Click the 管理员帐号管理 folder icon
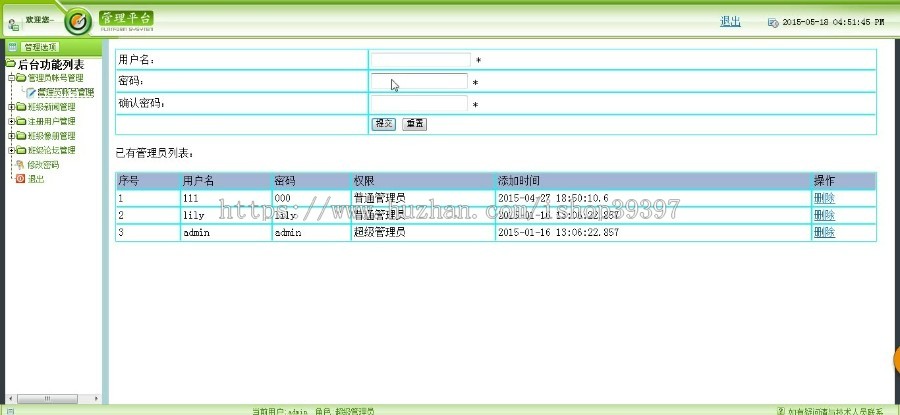Image resolution: width=900 pixels, height=415 pixels. pos(21,78)
